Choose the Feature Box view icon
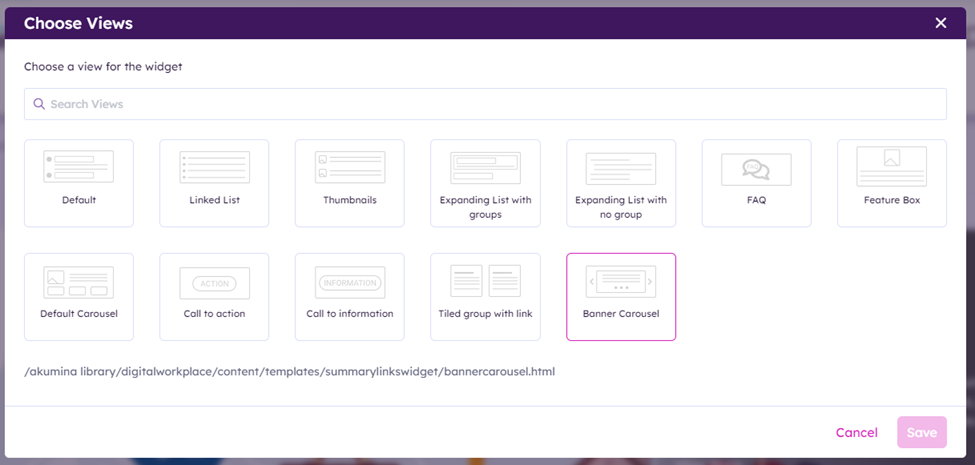The image size is (975, 465). tap(891, 166)
